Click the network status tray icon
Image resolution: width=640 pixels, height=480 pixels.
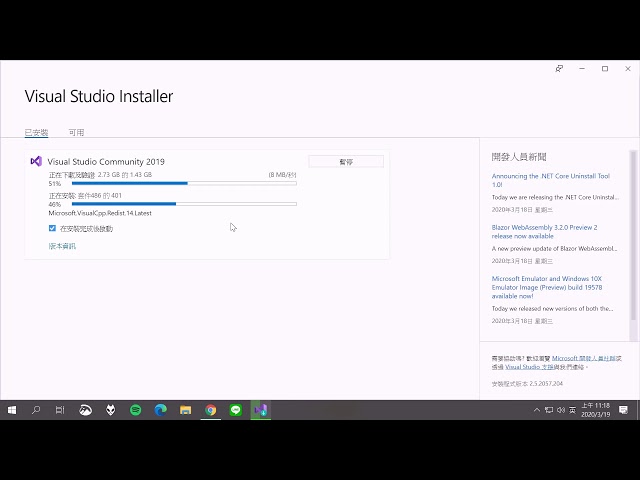point(549,410)
